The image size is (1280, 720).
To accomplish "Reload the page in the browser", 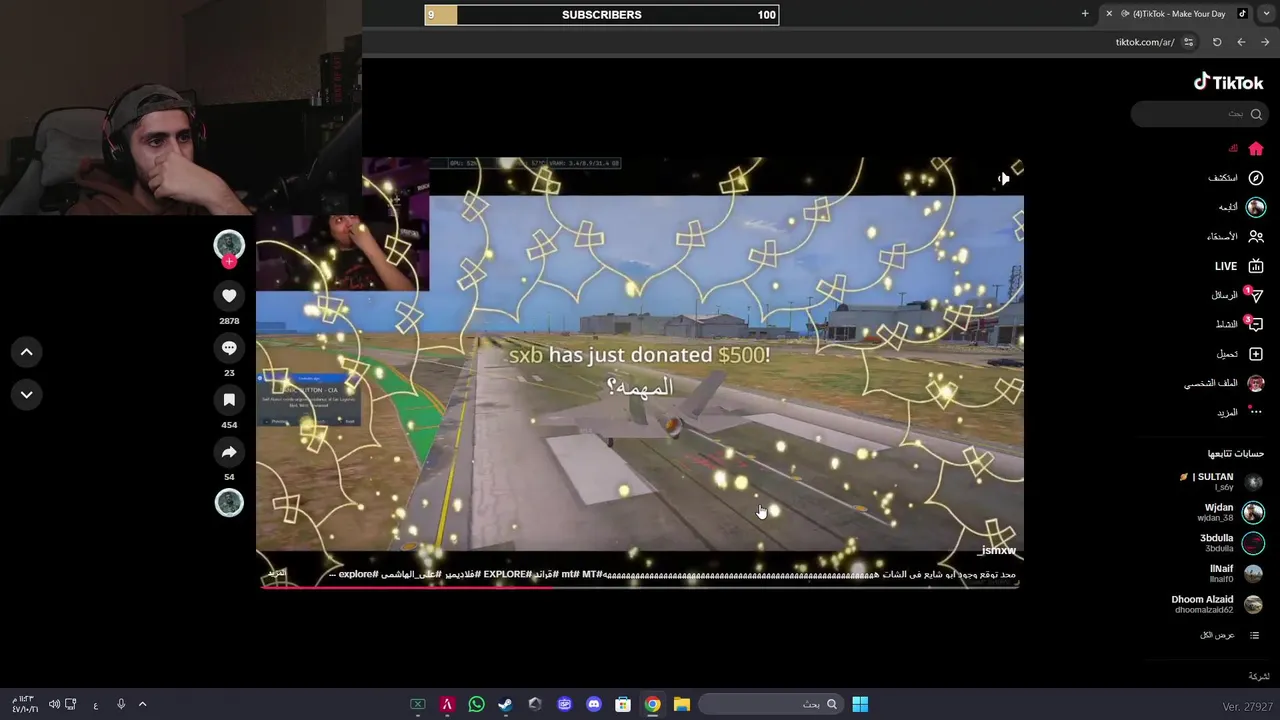I will click(1217, 42).
